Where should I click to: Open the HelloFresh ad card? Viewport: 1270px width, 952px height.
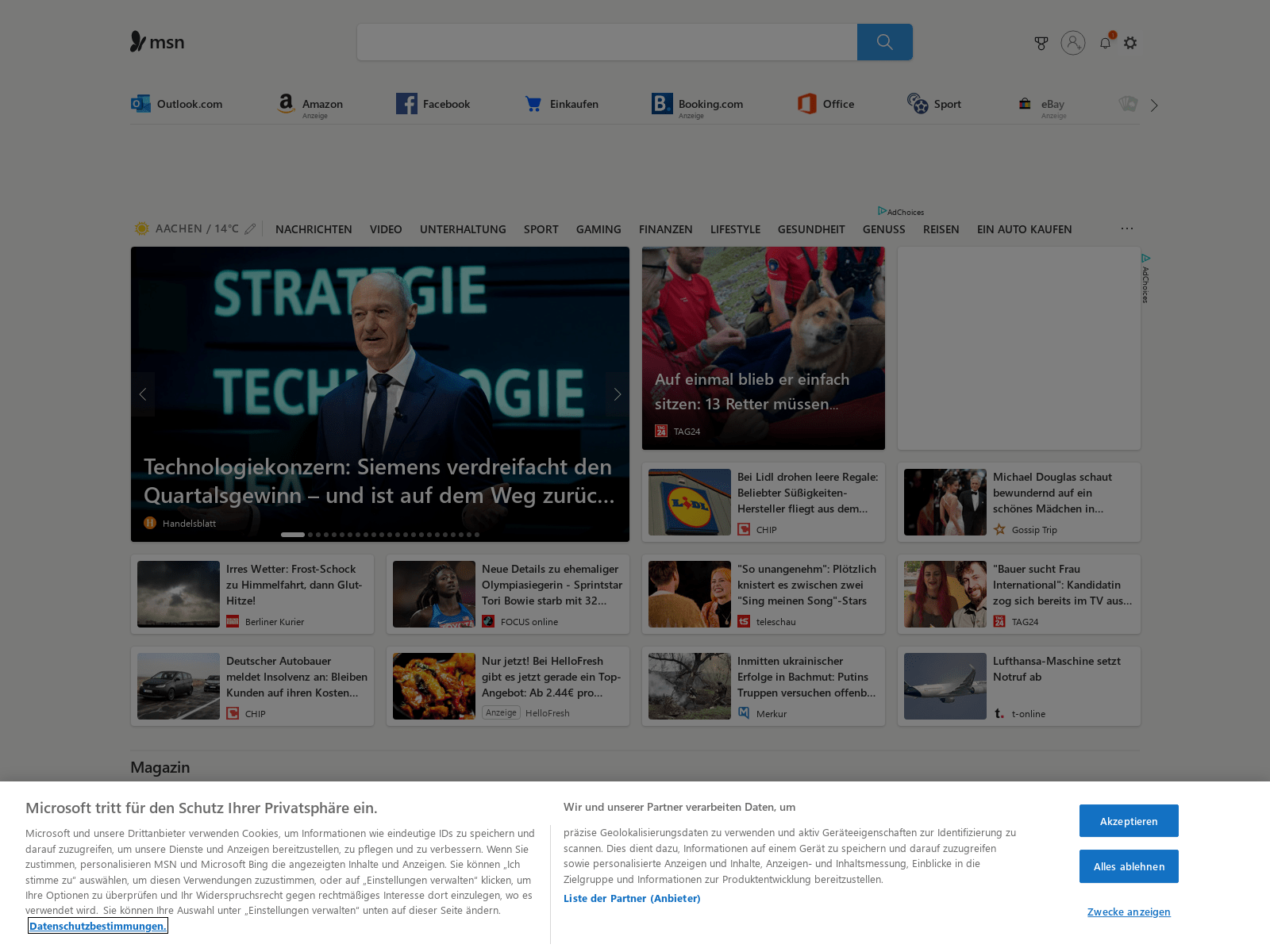click(508, 686)
